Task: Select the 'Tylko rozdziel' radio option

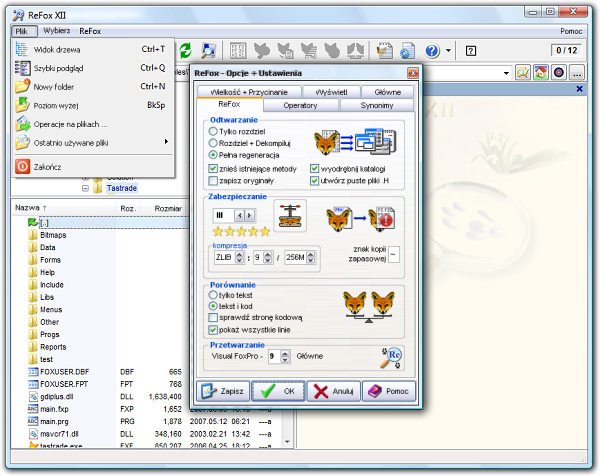Action: (x=212, y=131)
